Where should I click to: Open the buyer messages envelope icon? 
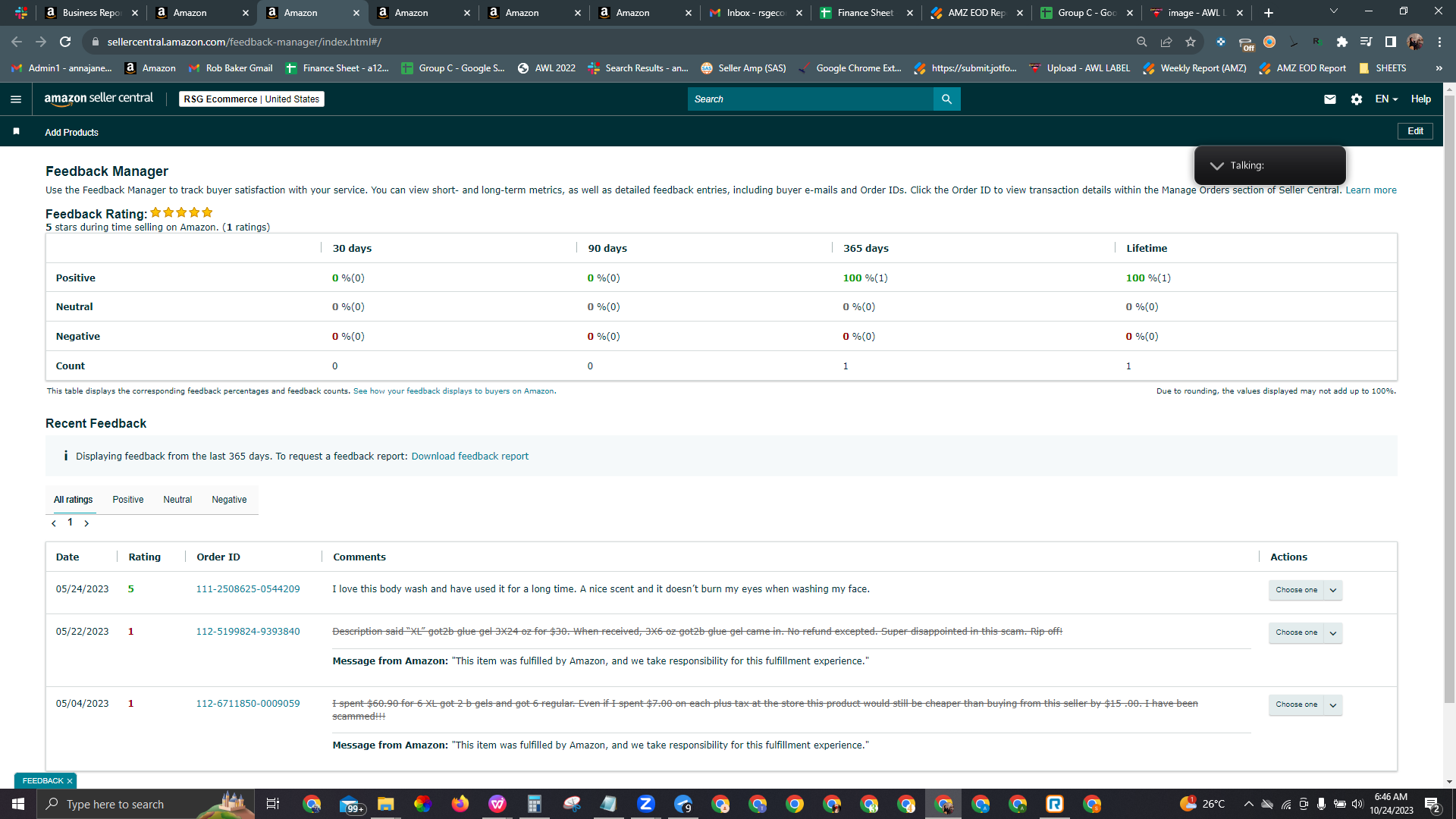click(x=1330, y=99)
